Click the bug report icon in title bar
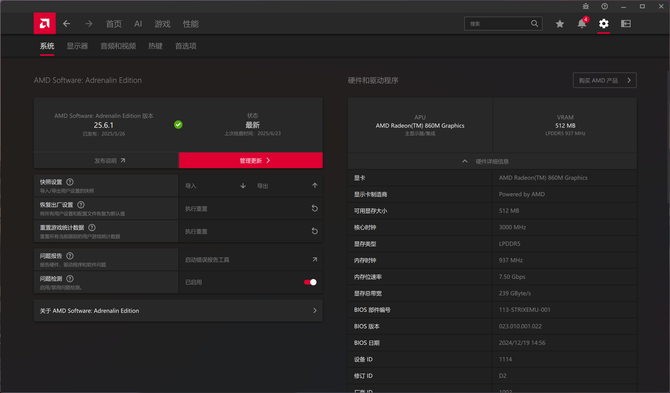The image size is (670, 393). click(x=585, y=6)
